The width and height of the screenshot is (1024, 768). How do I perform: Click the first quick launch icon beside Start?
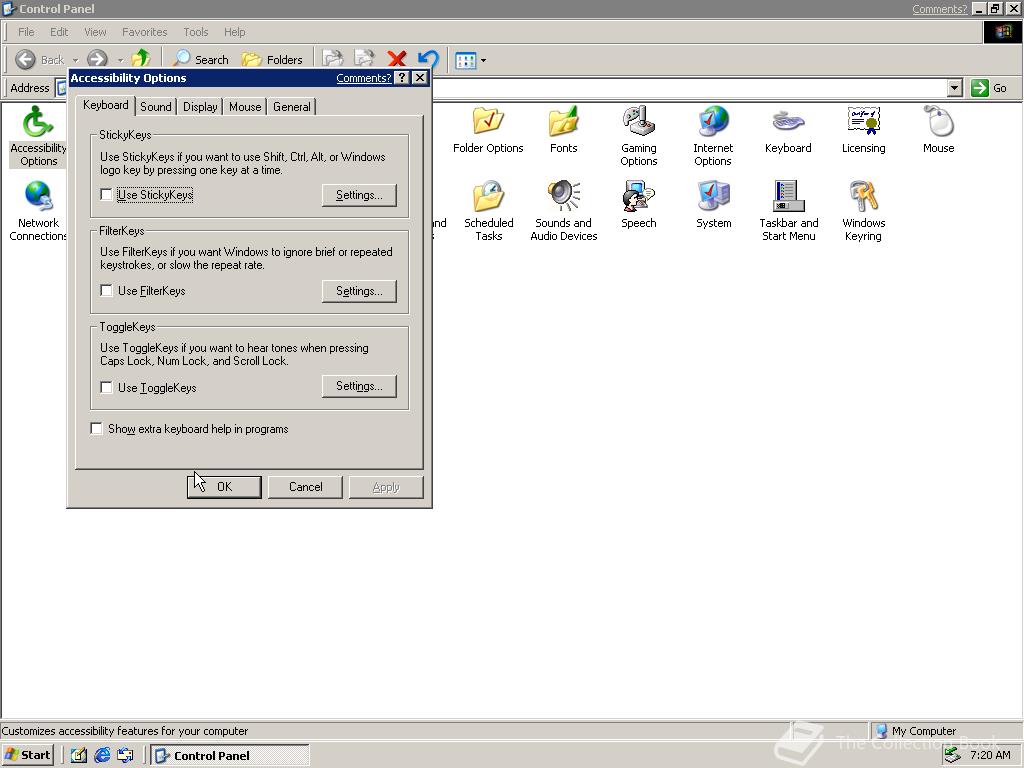(78, 755)
